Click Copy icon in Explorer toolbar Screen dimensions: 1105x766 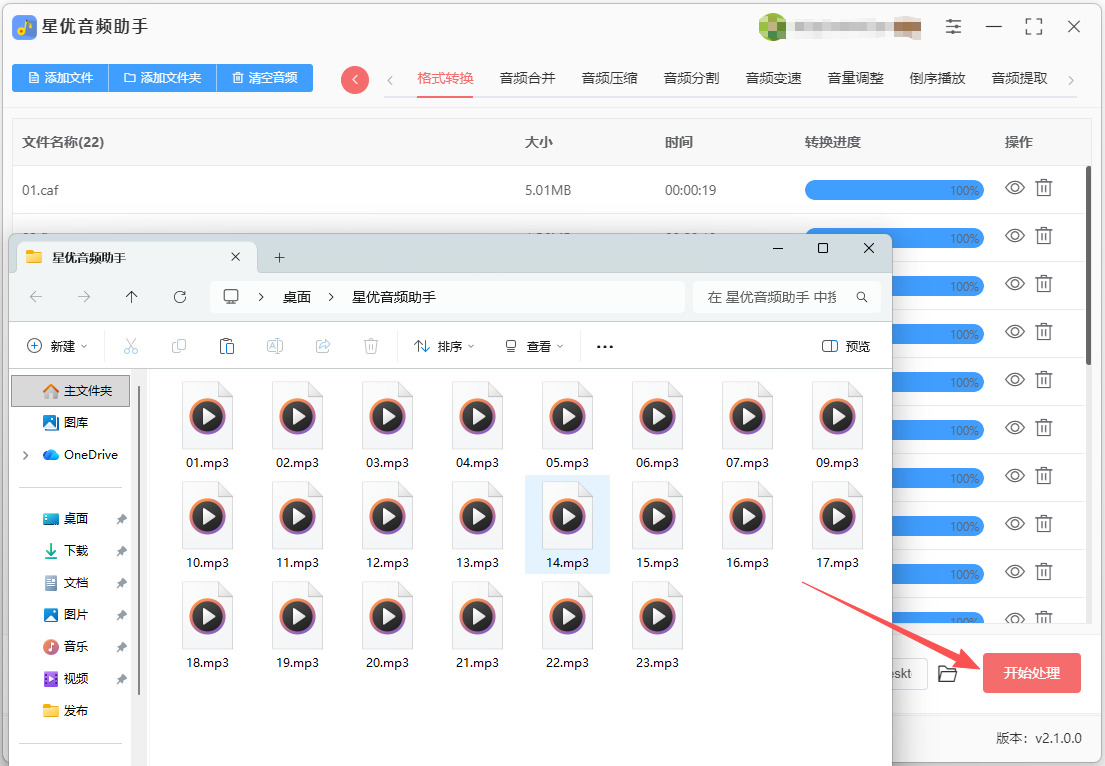click(179, 346)
